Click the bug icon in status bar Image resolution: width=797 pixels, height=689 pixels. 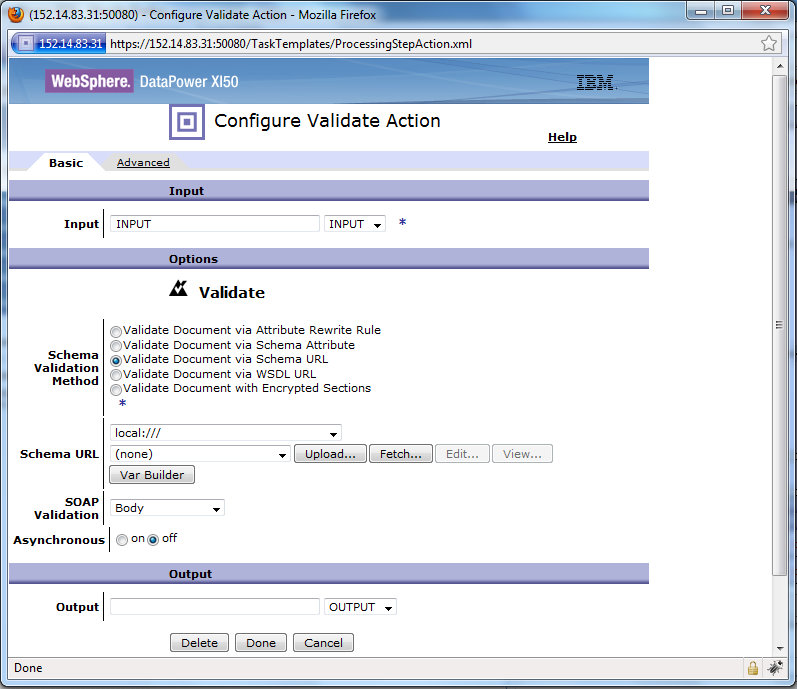776,668
